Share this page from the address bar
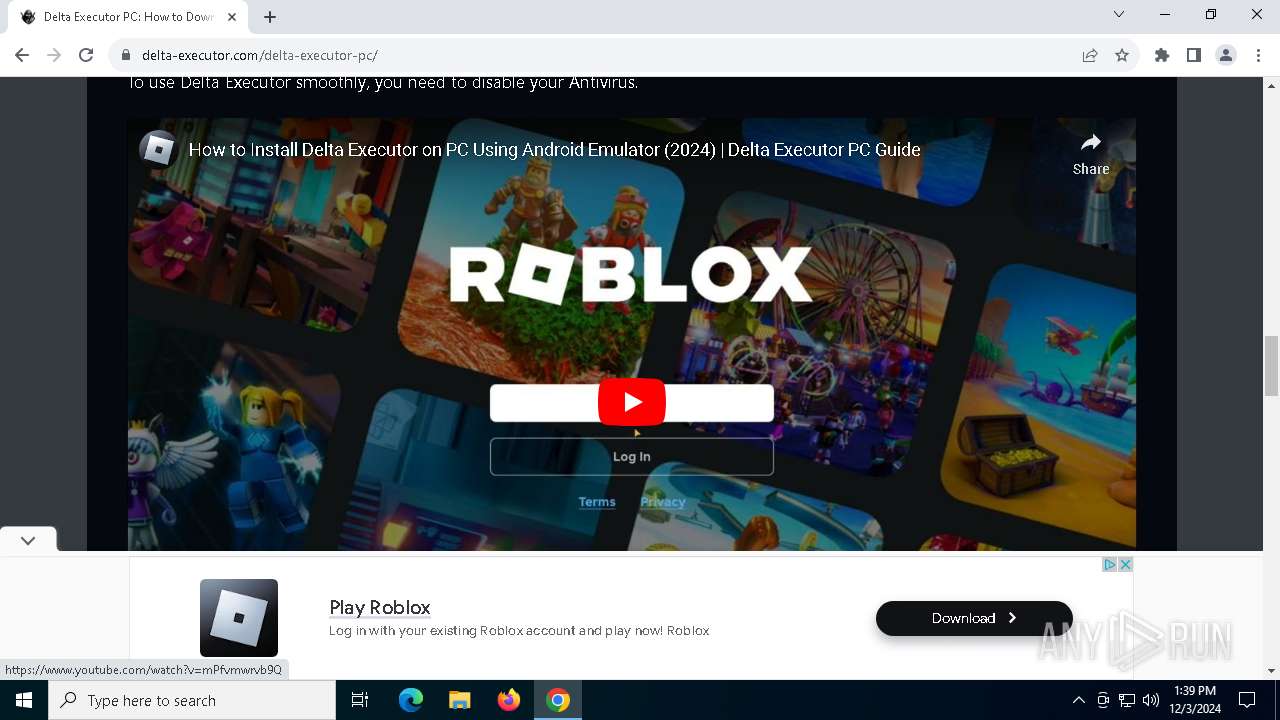This screenshot has width=1280, height=720. point(1090,56)
